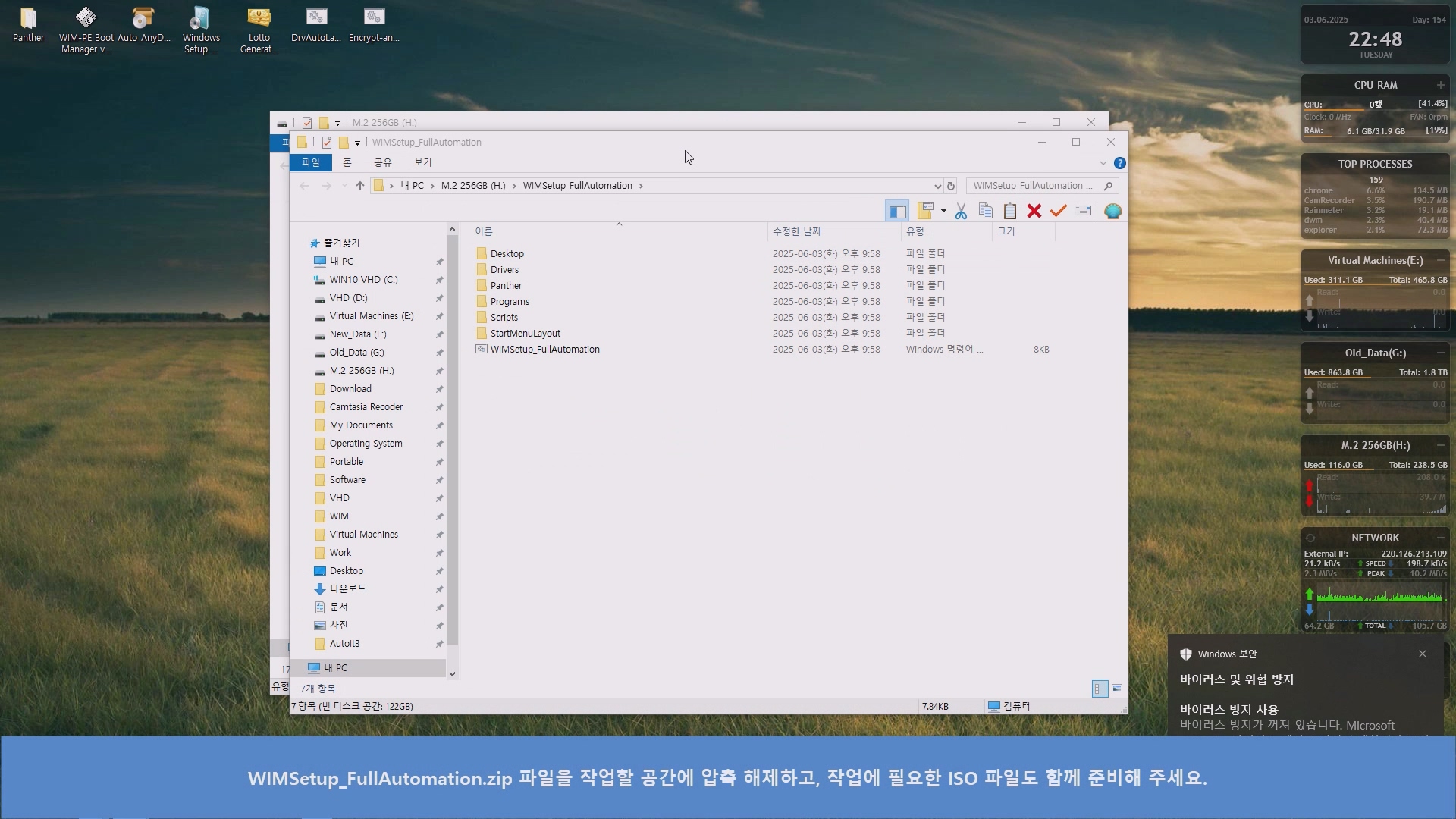
Task: Switch to the details view layout
Action: click(1100, 689)
